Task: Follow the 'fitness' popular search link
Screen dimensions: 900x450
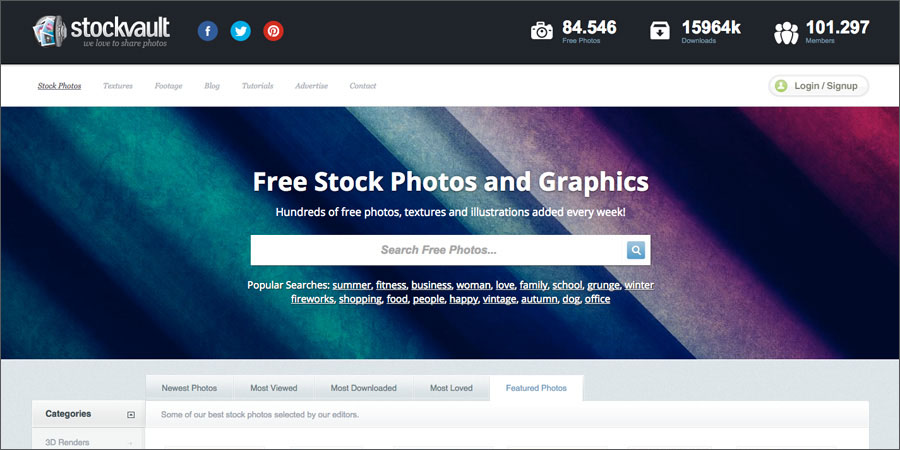Action: [391, 285]
